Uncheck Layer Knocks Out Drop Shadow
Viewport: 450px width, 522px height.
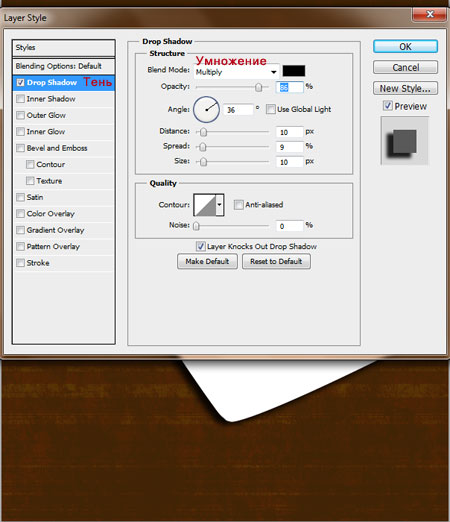[200, 246]
